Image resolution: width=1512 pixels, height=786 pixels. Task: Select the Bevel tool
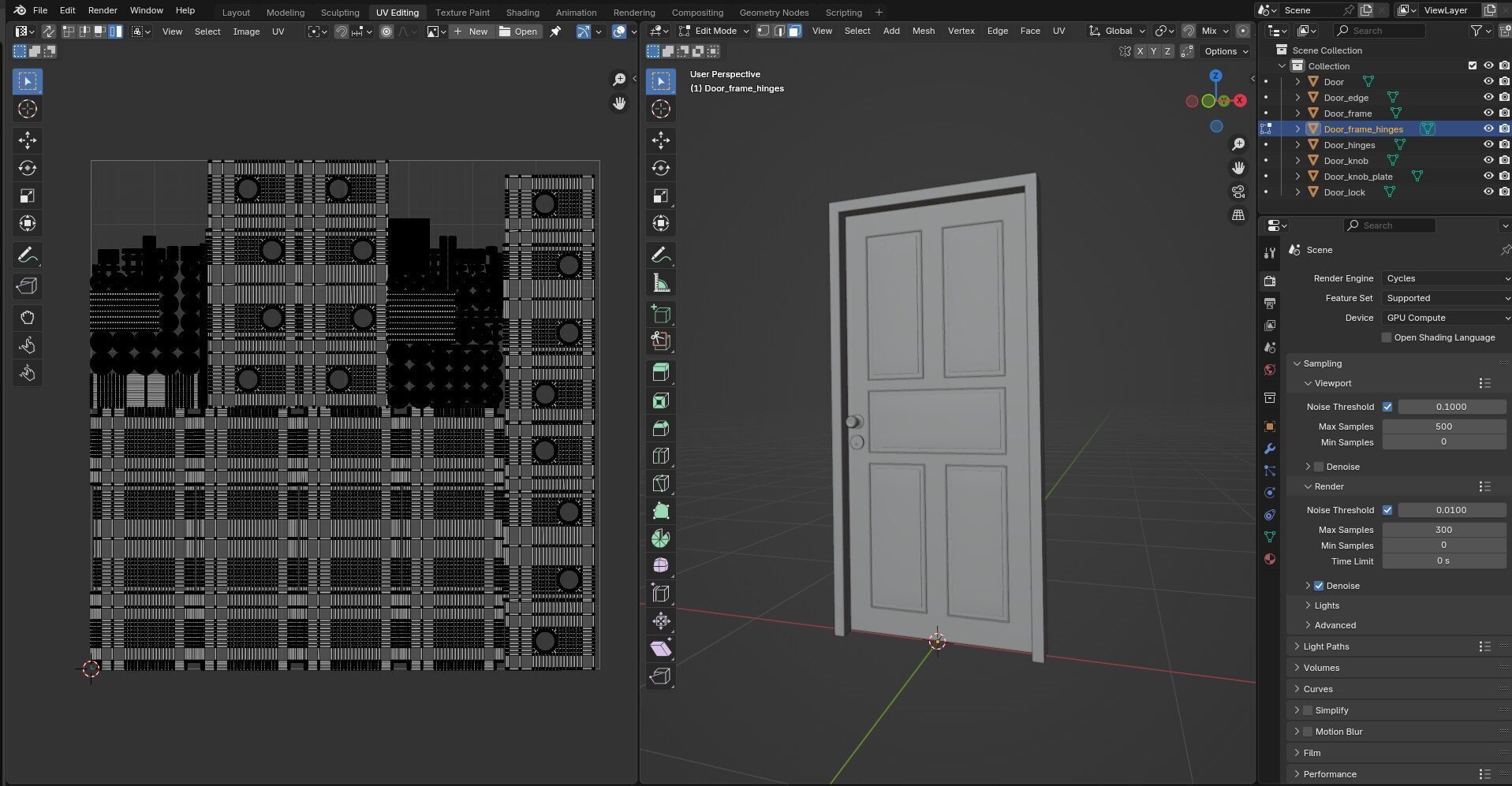(661, 428)
